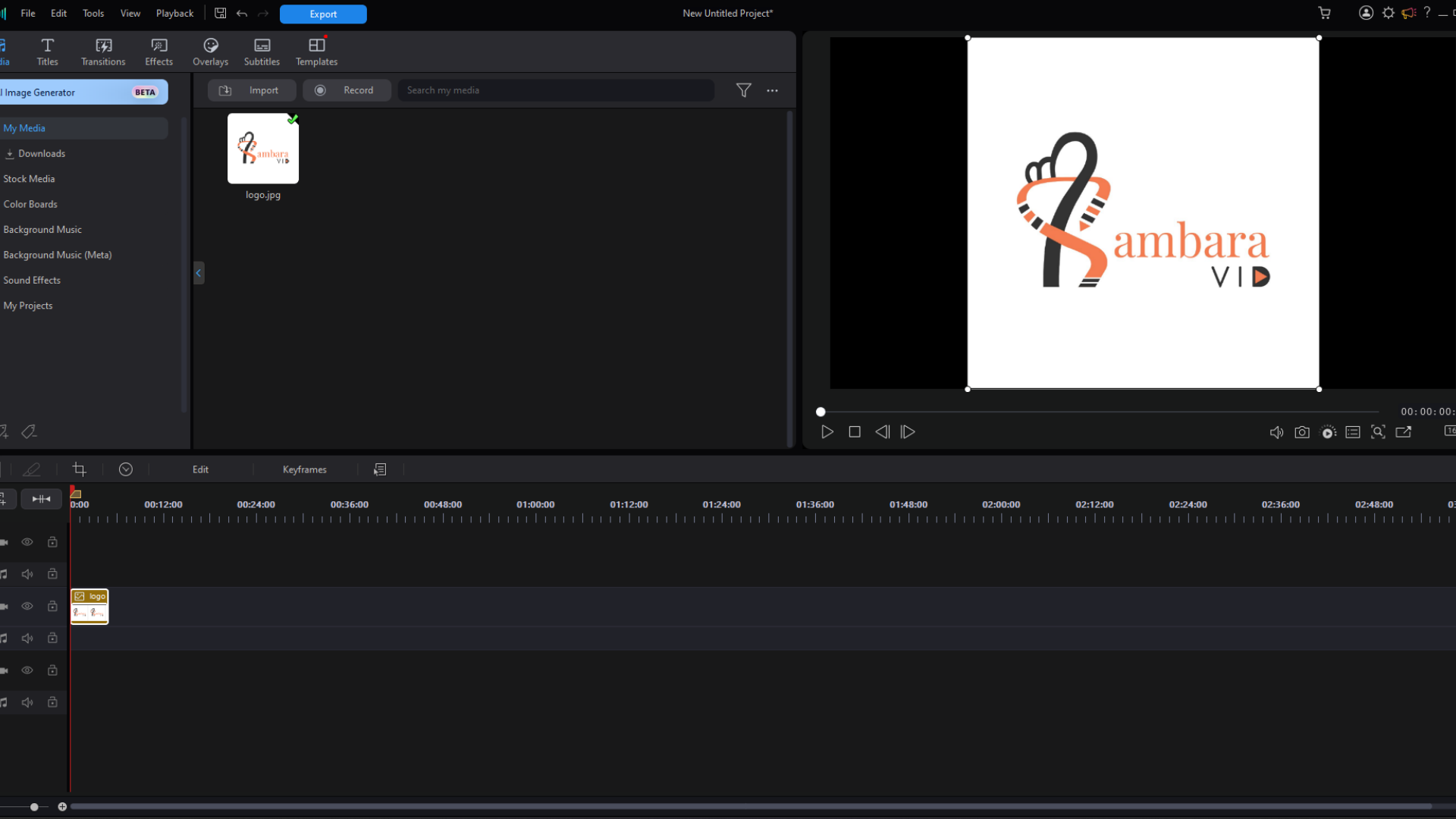
Task: Click the Keyframes button
Action: [x=305, y=469]
